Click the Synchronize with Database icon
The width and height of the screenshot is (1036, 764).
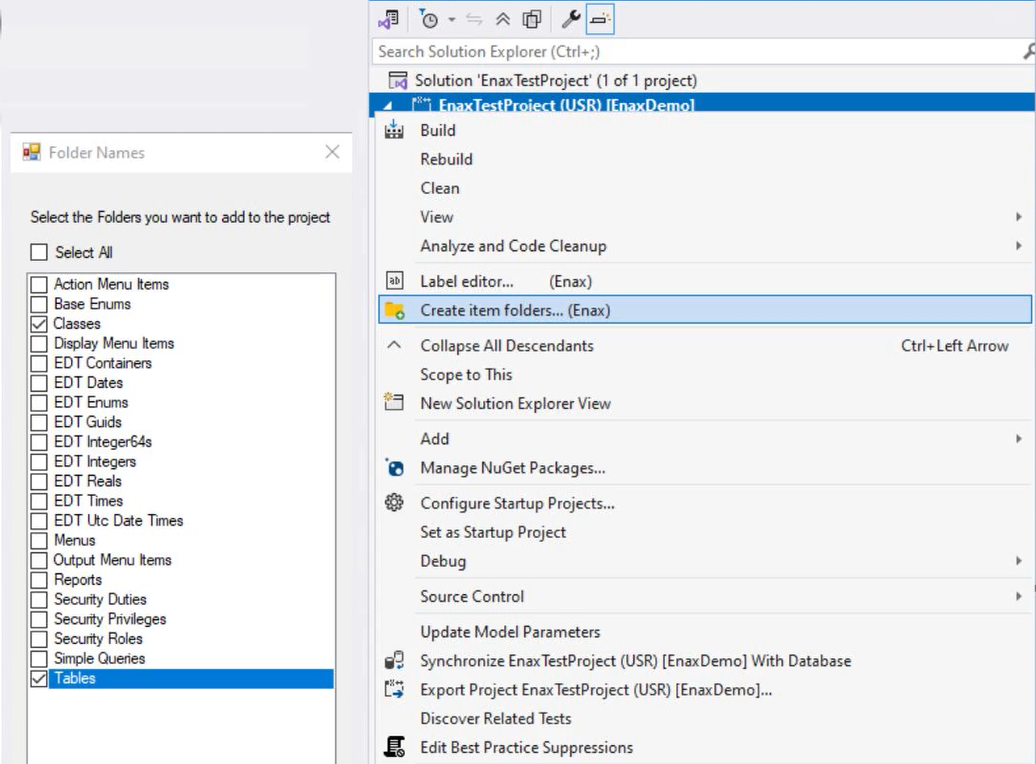pos(394,661)
